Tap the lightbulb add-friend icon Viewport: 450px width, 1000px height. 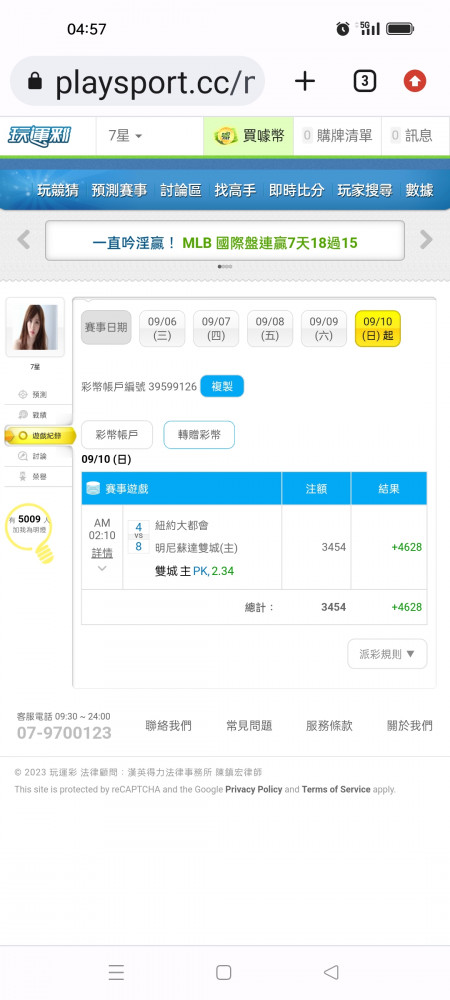click(29, 531)
